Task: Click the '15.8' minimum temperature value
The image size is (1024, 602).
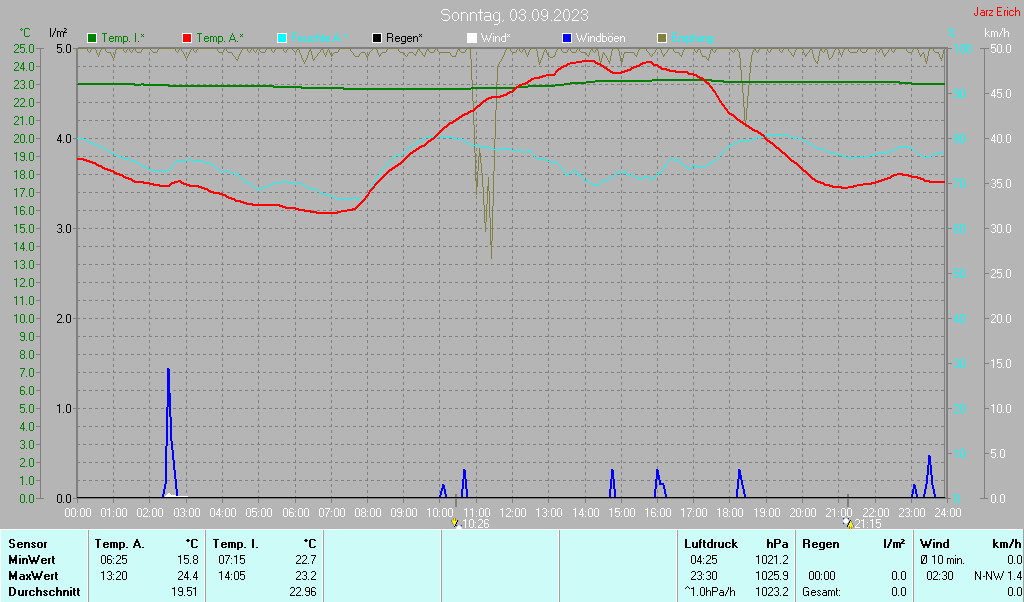Action: (187, 560)
